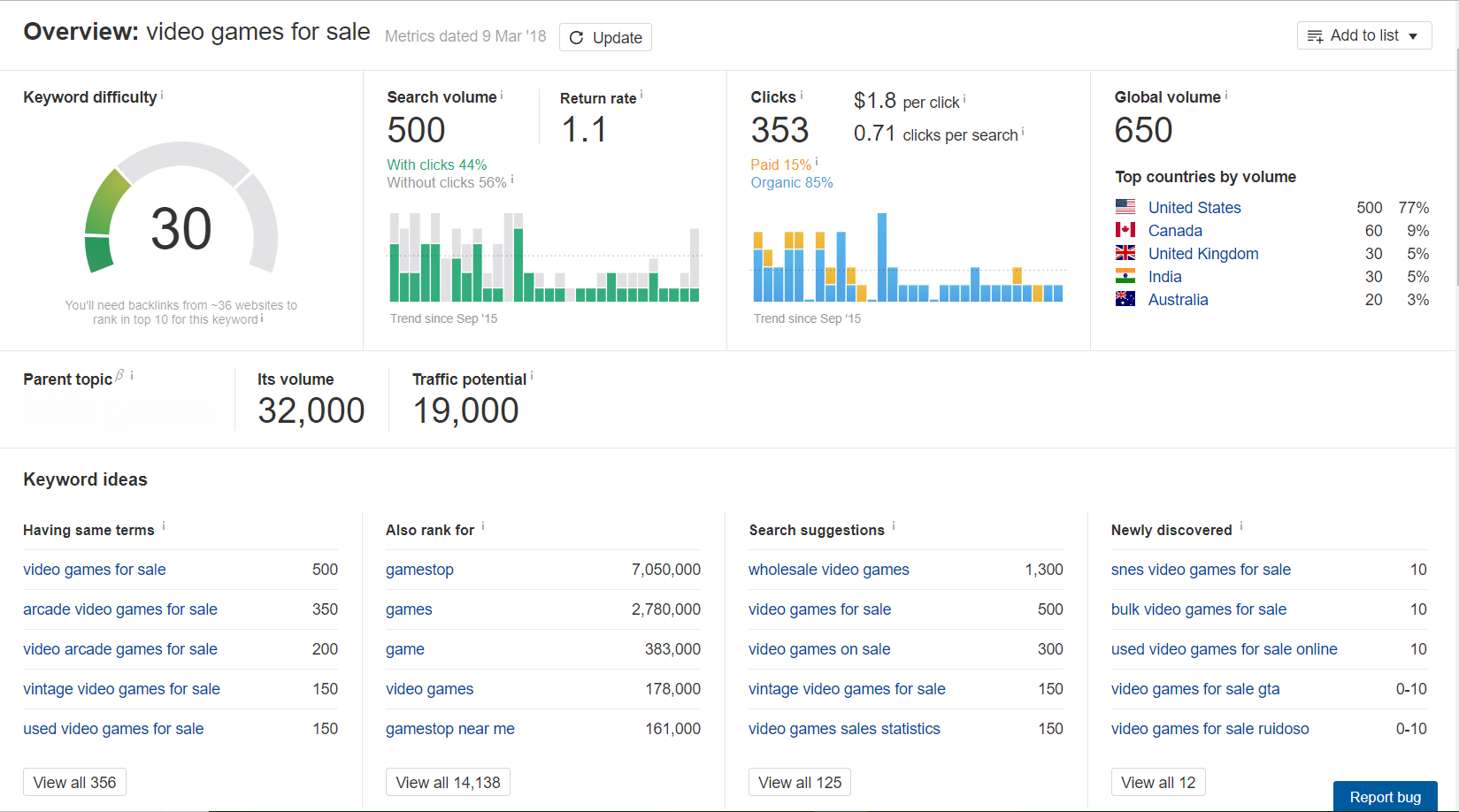Click the info icon next to Search volume
1459x812 pixels.
click(x=502, y=95)
